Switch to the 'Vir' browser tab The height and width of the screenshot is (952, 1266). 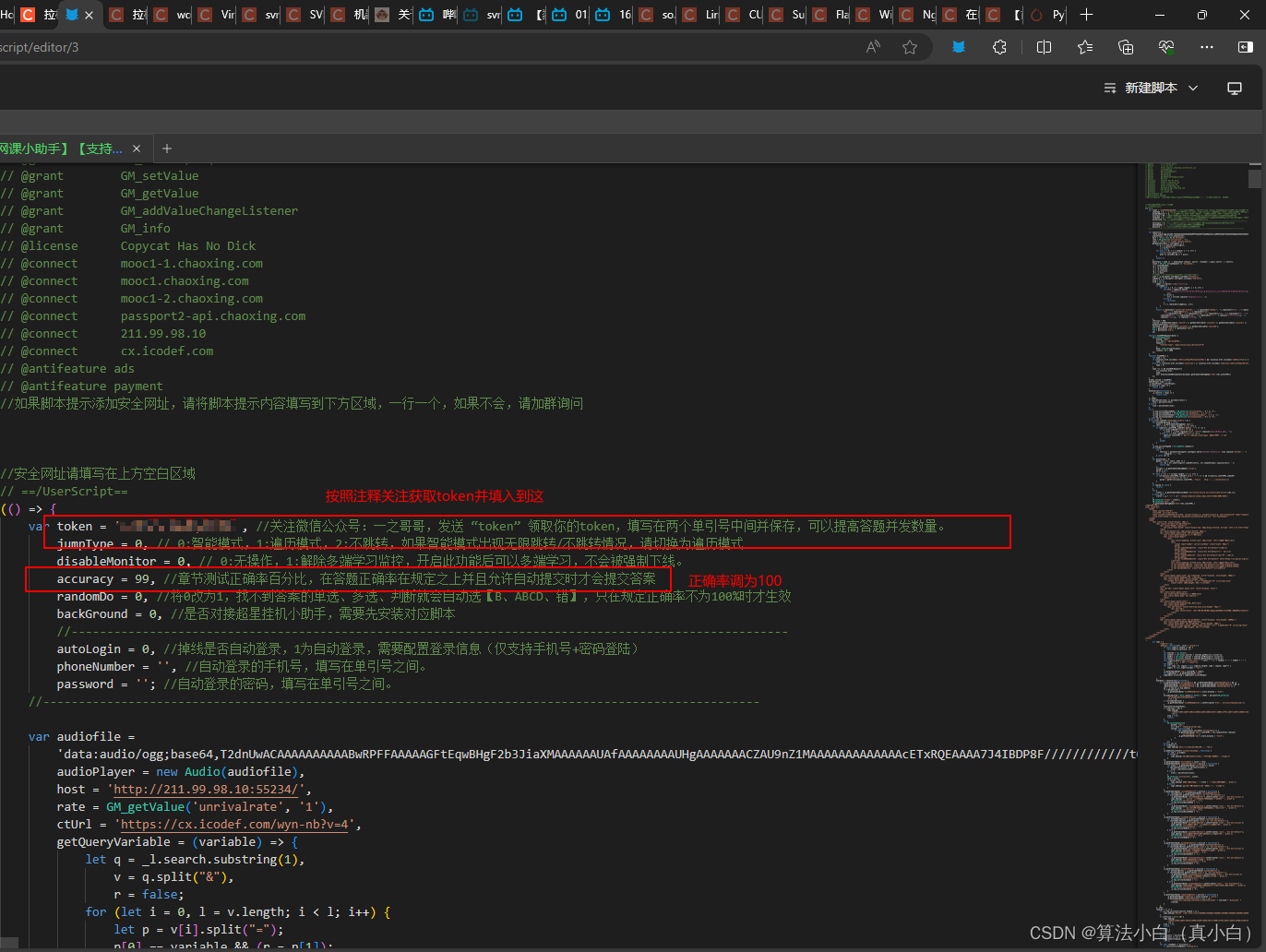[216, 15]
